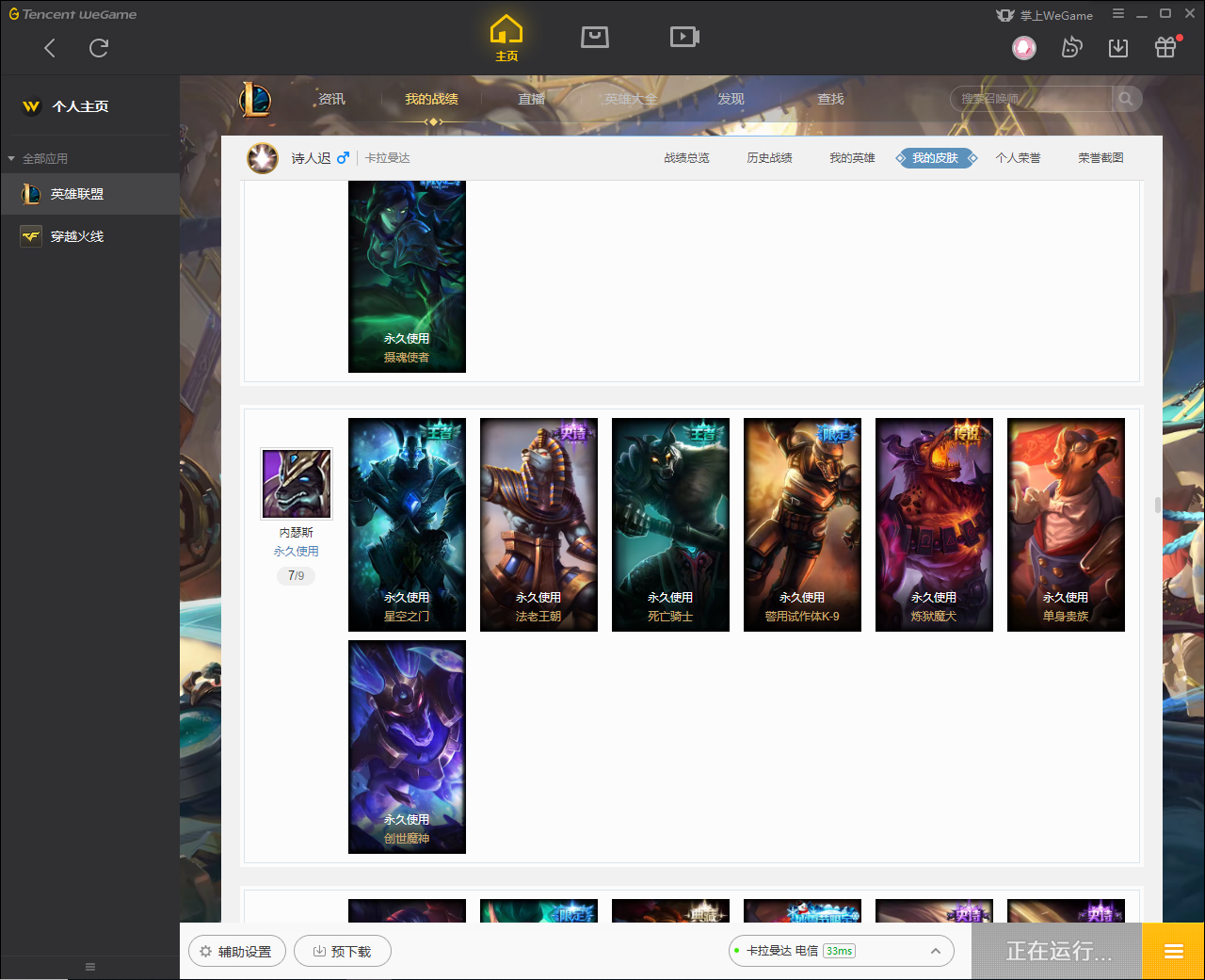Click the page scrollbar thumb
Viewport: 1205px width, 980px height.
tap(1158, 505)
